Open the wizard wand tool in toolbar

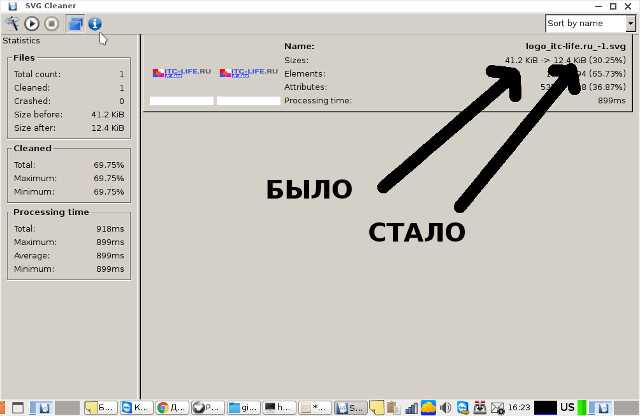tap(13, 24)
